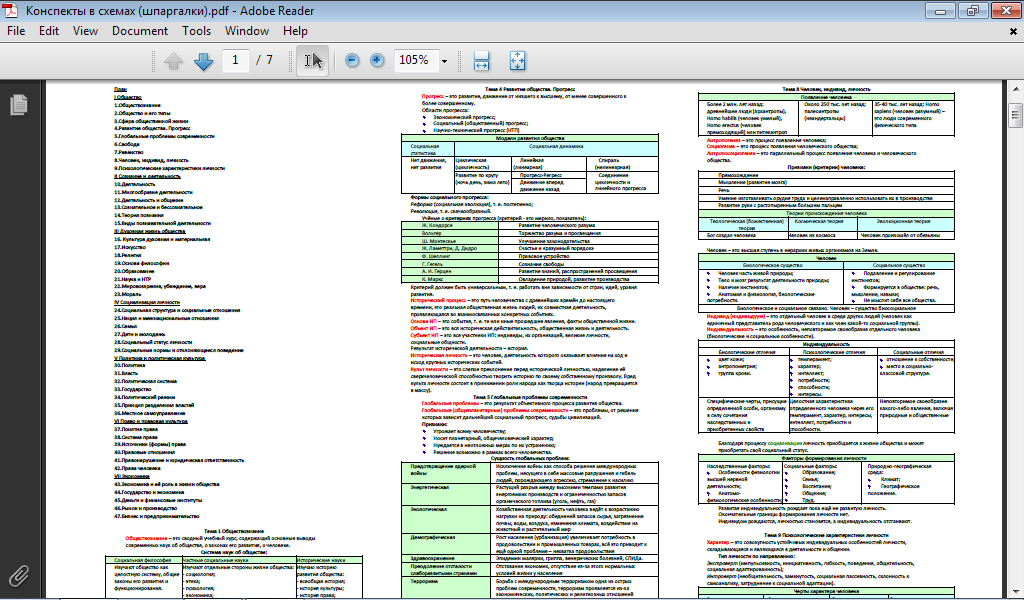Open the View menu
The width and height of the screenshot is (1024, 600).
click(x=86, y=31)
